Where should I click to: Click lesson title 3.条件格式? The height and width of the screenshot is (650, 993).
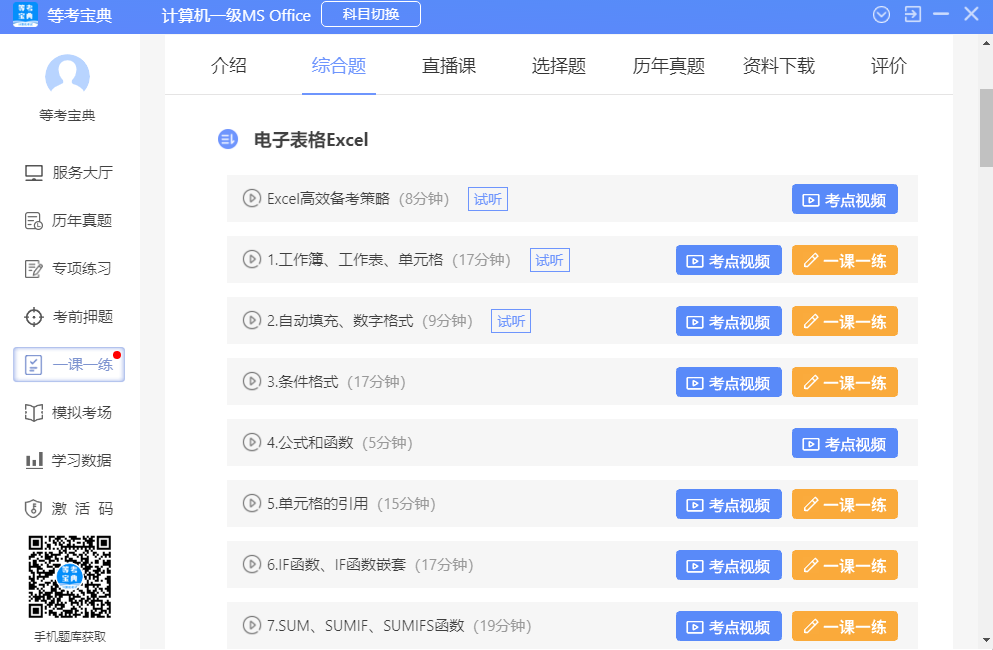point(303,382)
